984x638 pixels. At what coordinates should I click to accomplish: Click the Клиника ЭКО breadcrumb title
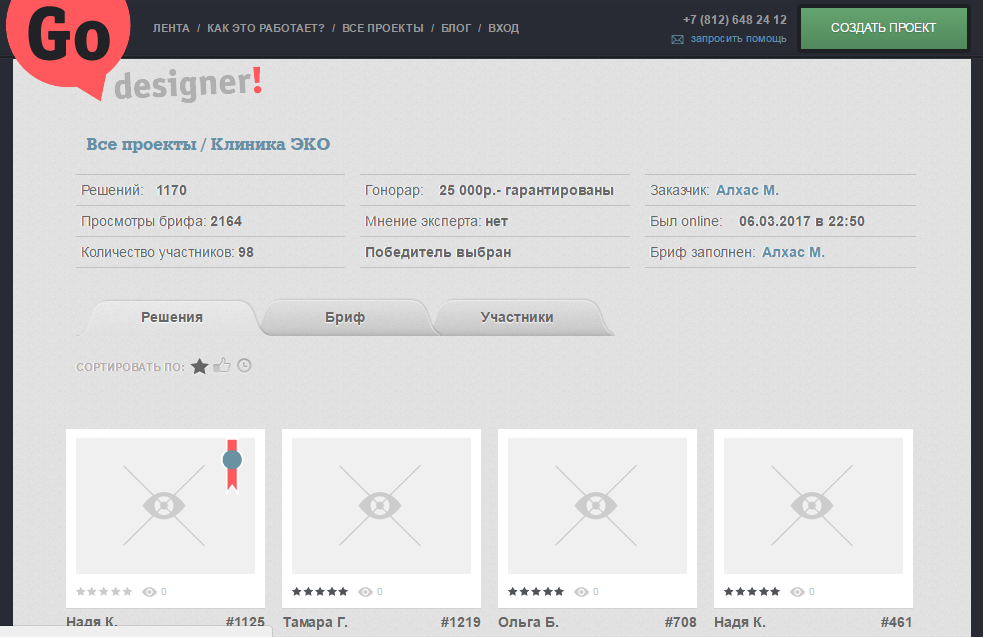[270, 144]
